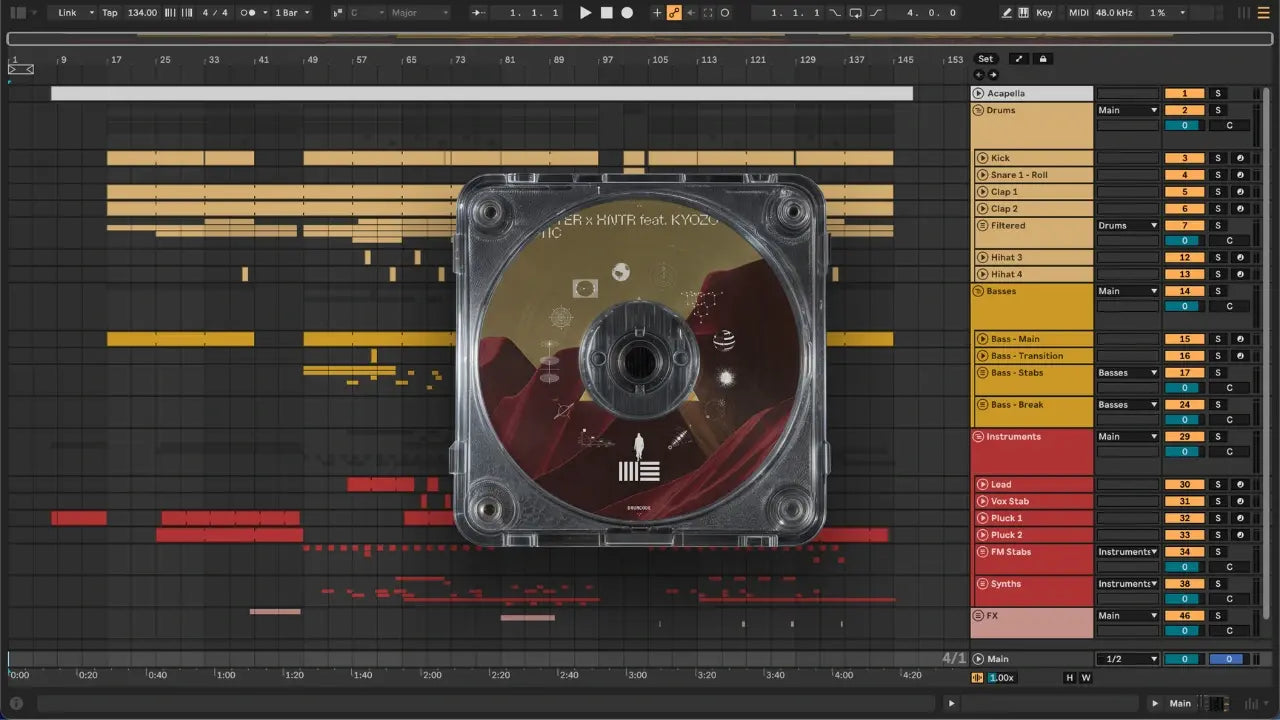The width and height of the screenshot is (1280, 720).
Task: Arm the Arrangement Record button
Action: pos(627,13)
